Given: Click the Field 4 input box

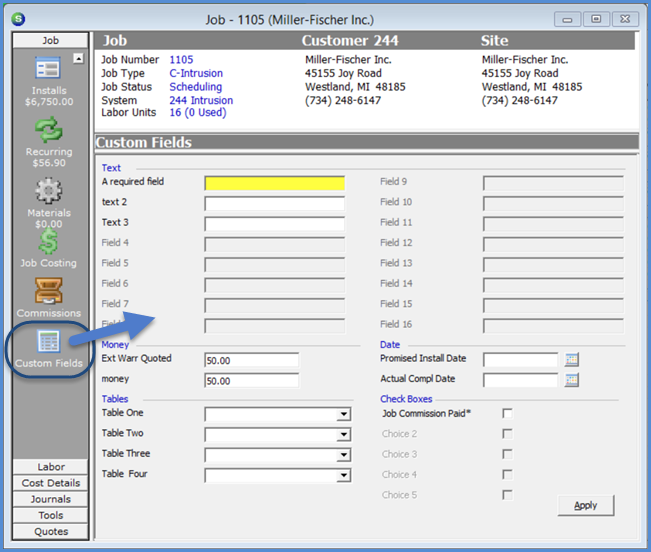Looking at the screenshot, I should coord(274,244).
